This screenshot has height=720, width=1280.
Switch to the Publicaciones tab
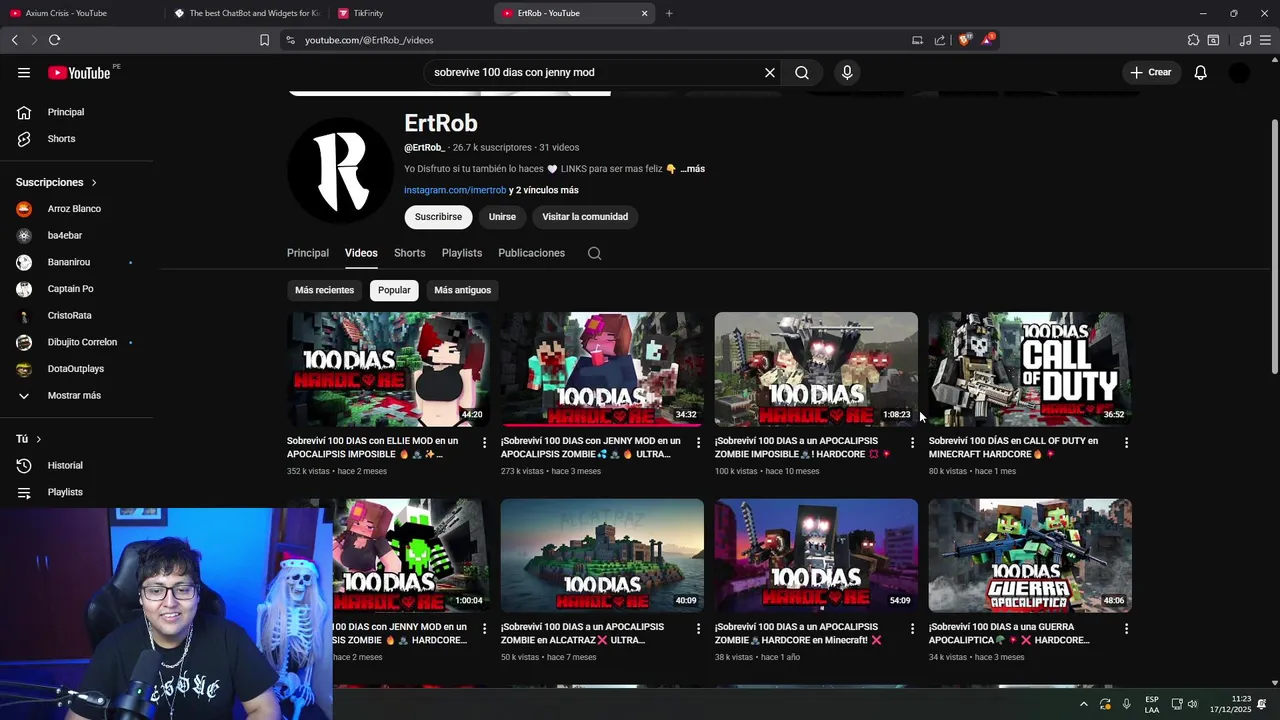coord(531,253)
